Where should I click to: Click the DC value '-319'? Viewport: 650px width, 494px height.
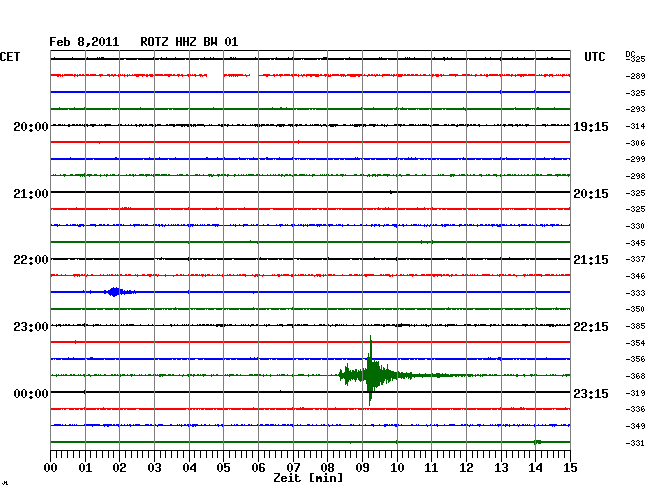pos(635,393)
